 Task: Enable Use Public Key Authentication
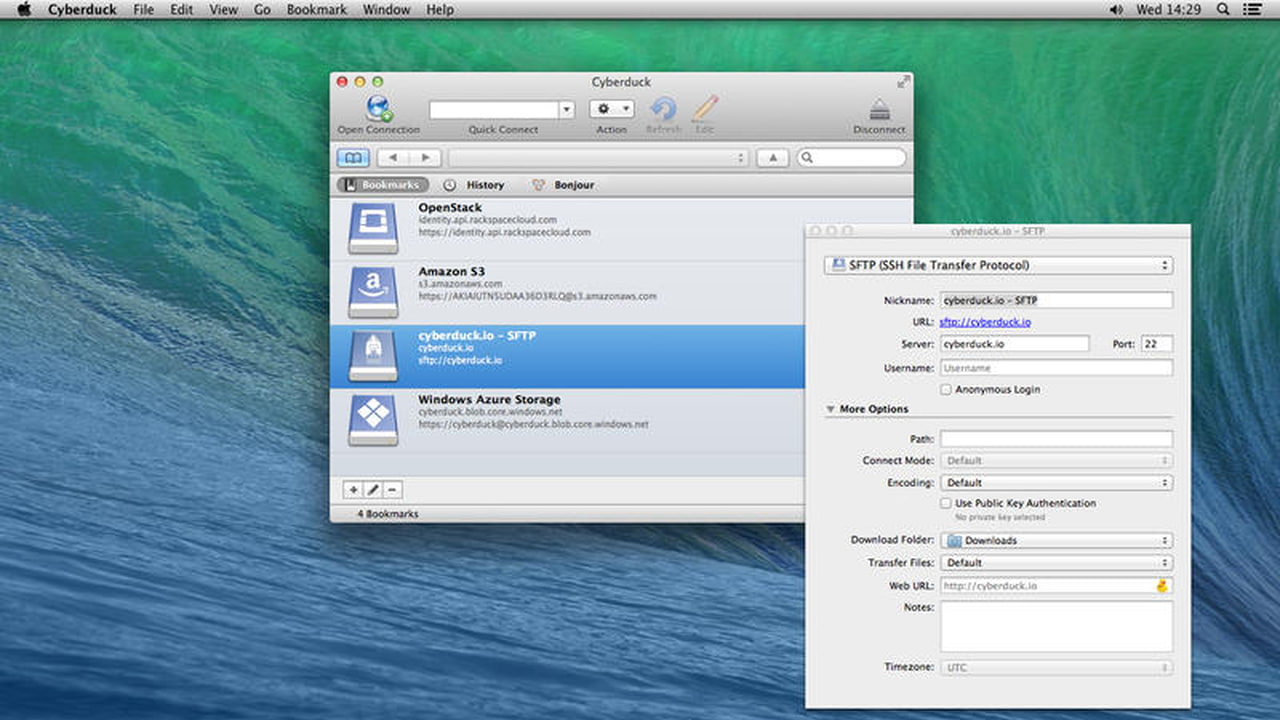(946, 504)
